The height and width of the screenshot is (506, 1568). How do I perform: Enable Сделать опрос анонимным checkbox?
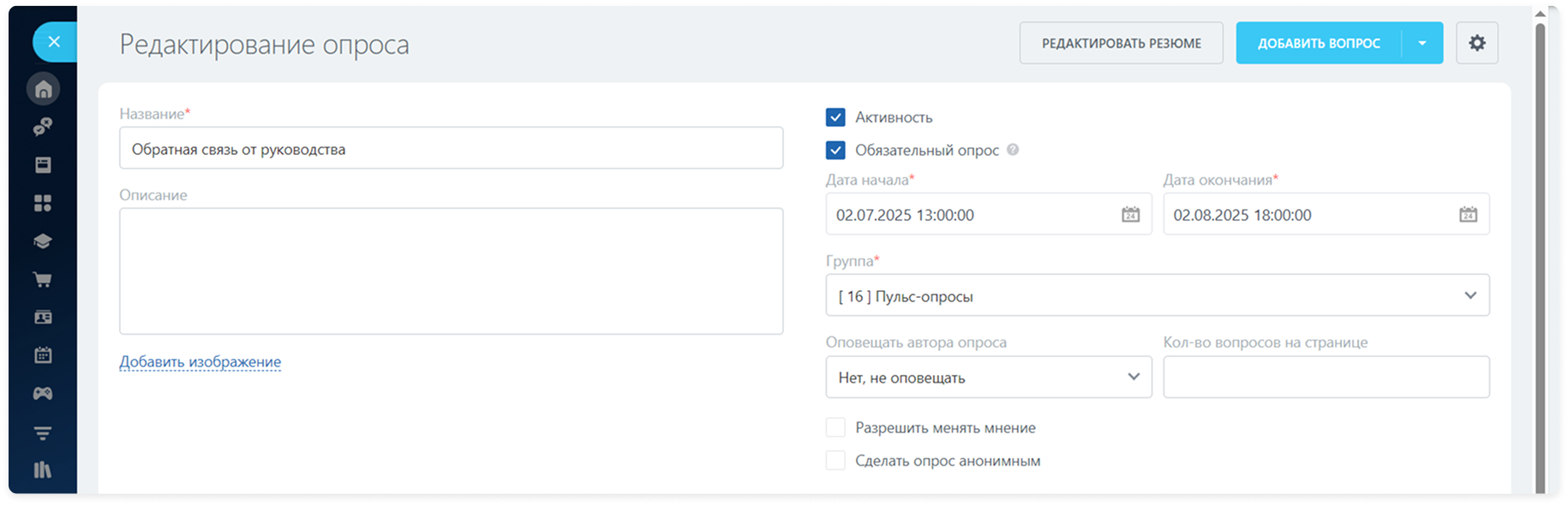835,461
